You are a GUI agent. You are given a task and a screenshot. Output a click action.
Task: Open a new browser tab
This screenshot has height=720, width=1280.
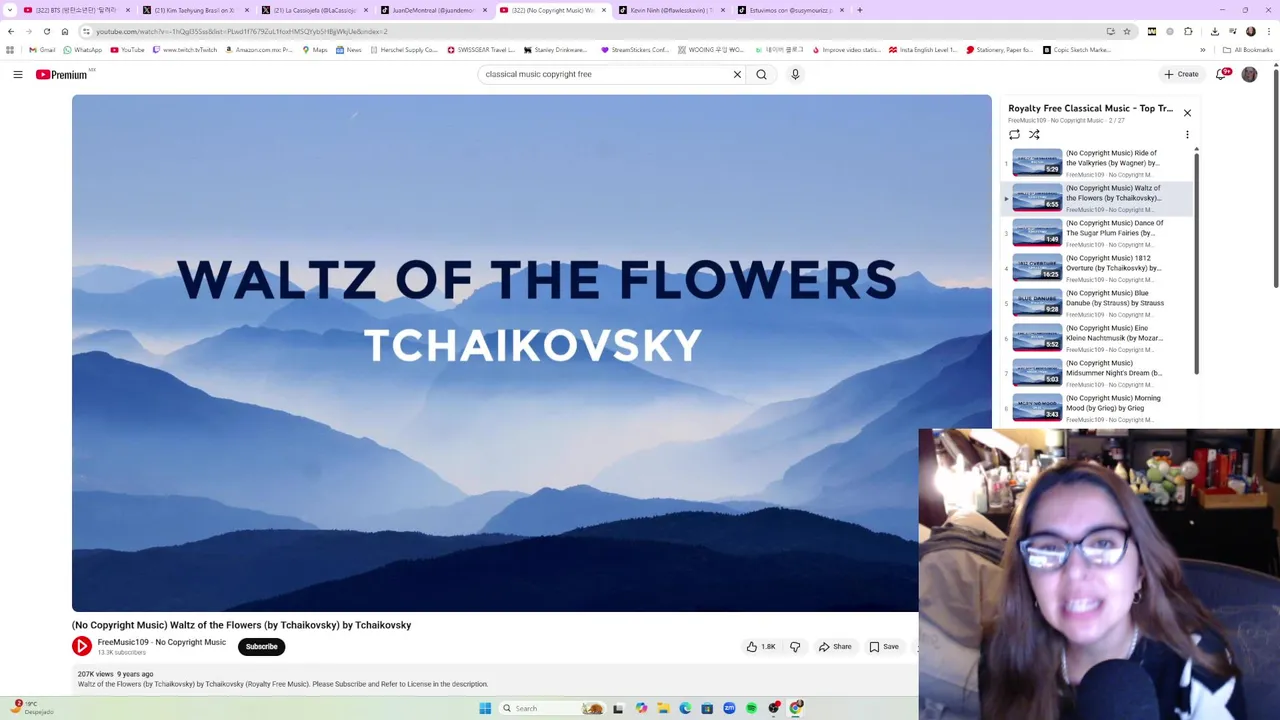pos(859,10)
